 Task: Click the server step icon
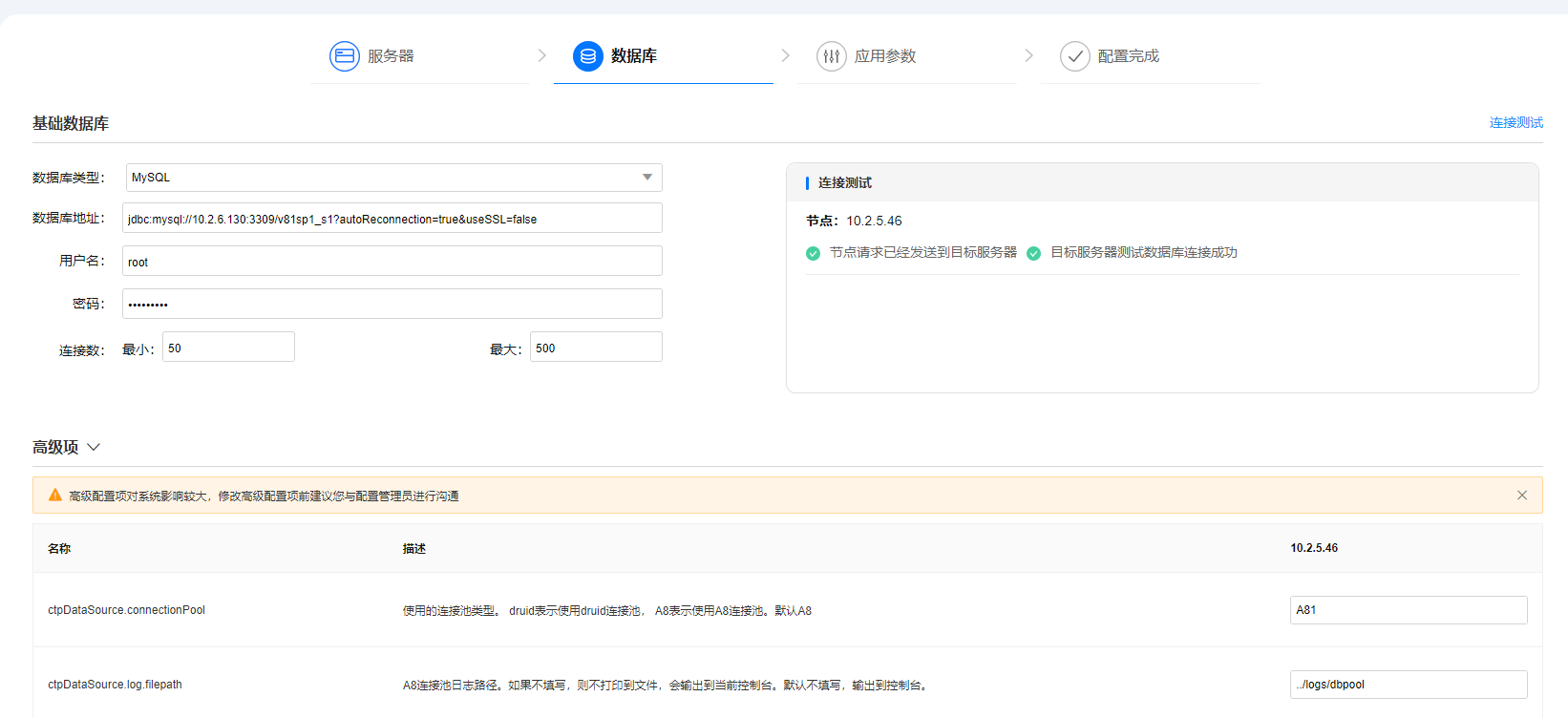[x=344, y=56]
